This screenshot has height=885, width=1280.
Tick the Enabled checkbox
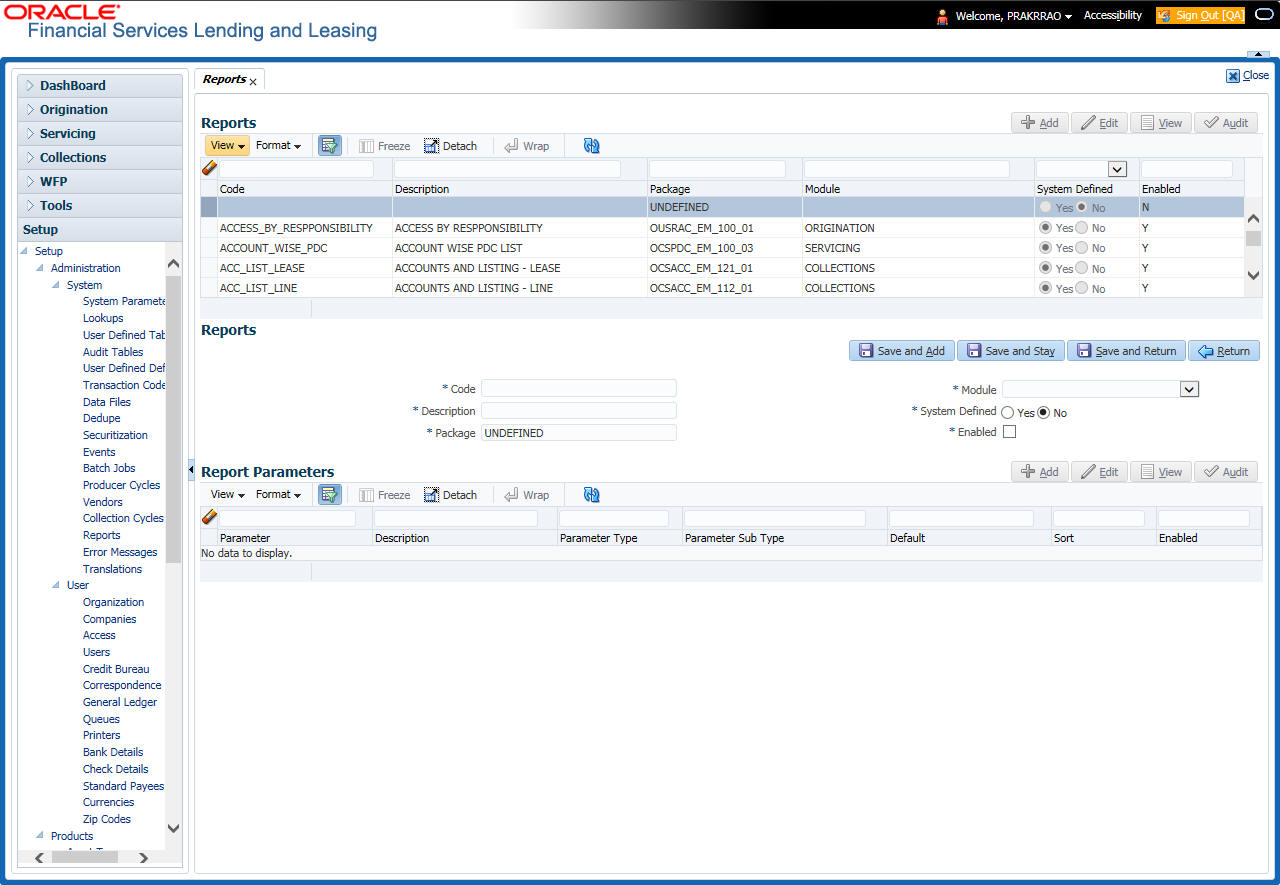coord(1009,432)
